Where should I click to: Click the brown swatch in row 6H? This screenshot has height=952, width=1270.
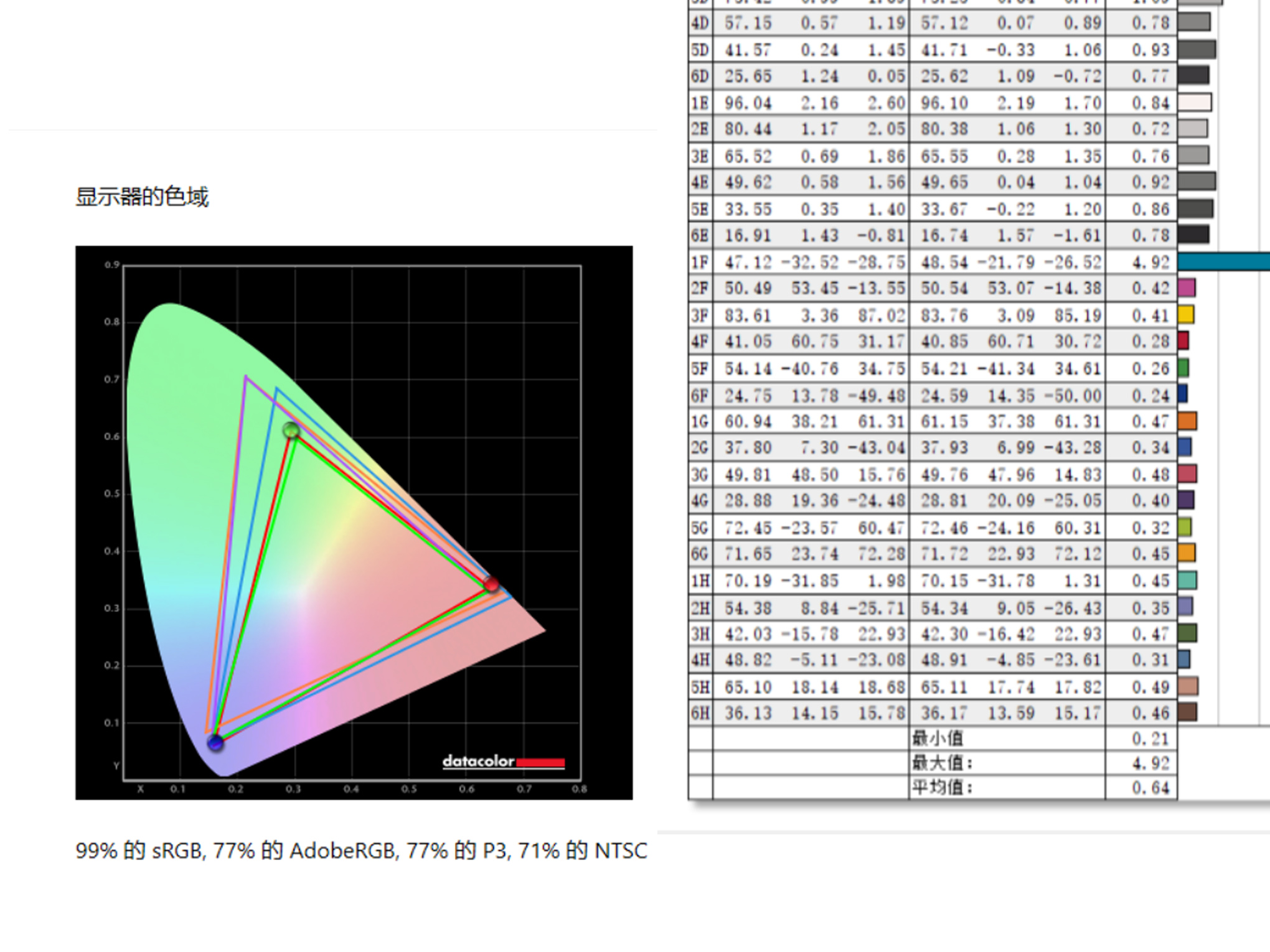1187,712
